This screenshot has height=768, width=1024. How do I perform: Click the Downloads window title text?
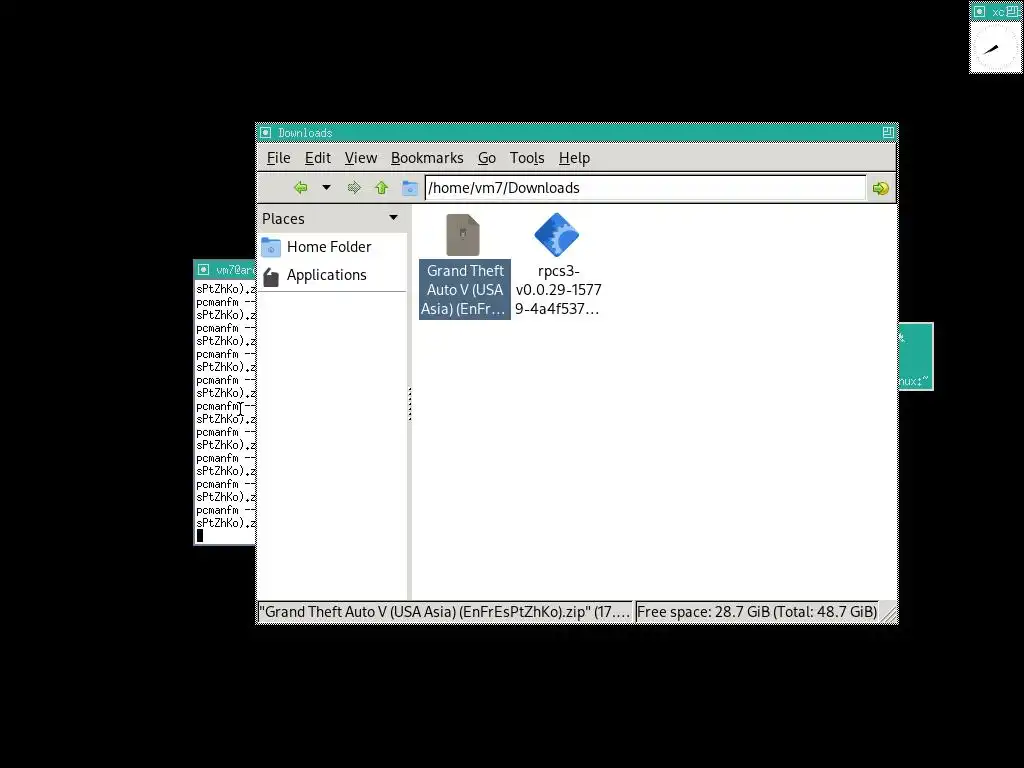(305, 133)
